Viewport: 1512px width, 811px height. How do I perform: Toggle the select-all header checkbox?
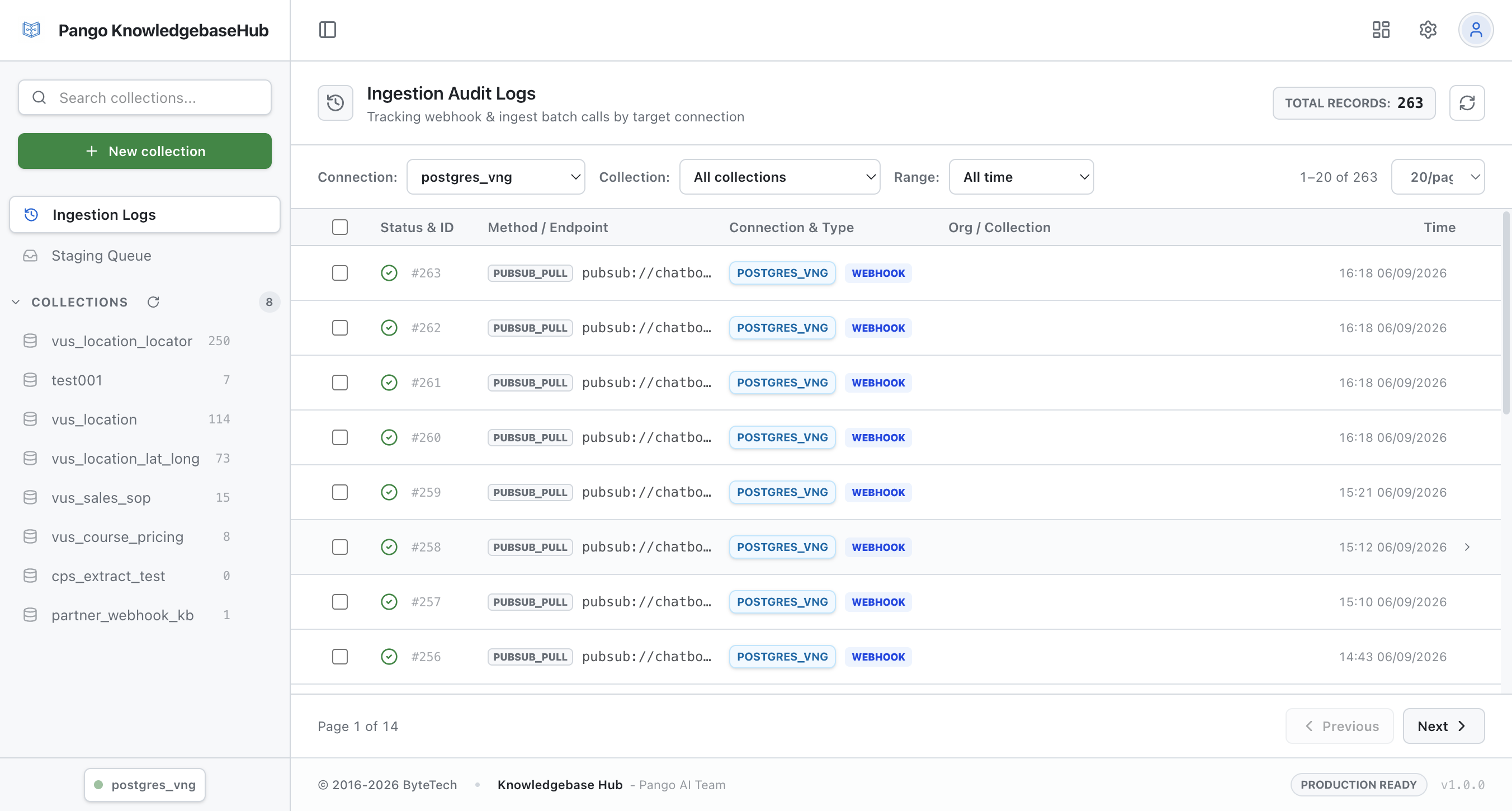(340, 227)
